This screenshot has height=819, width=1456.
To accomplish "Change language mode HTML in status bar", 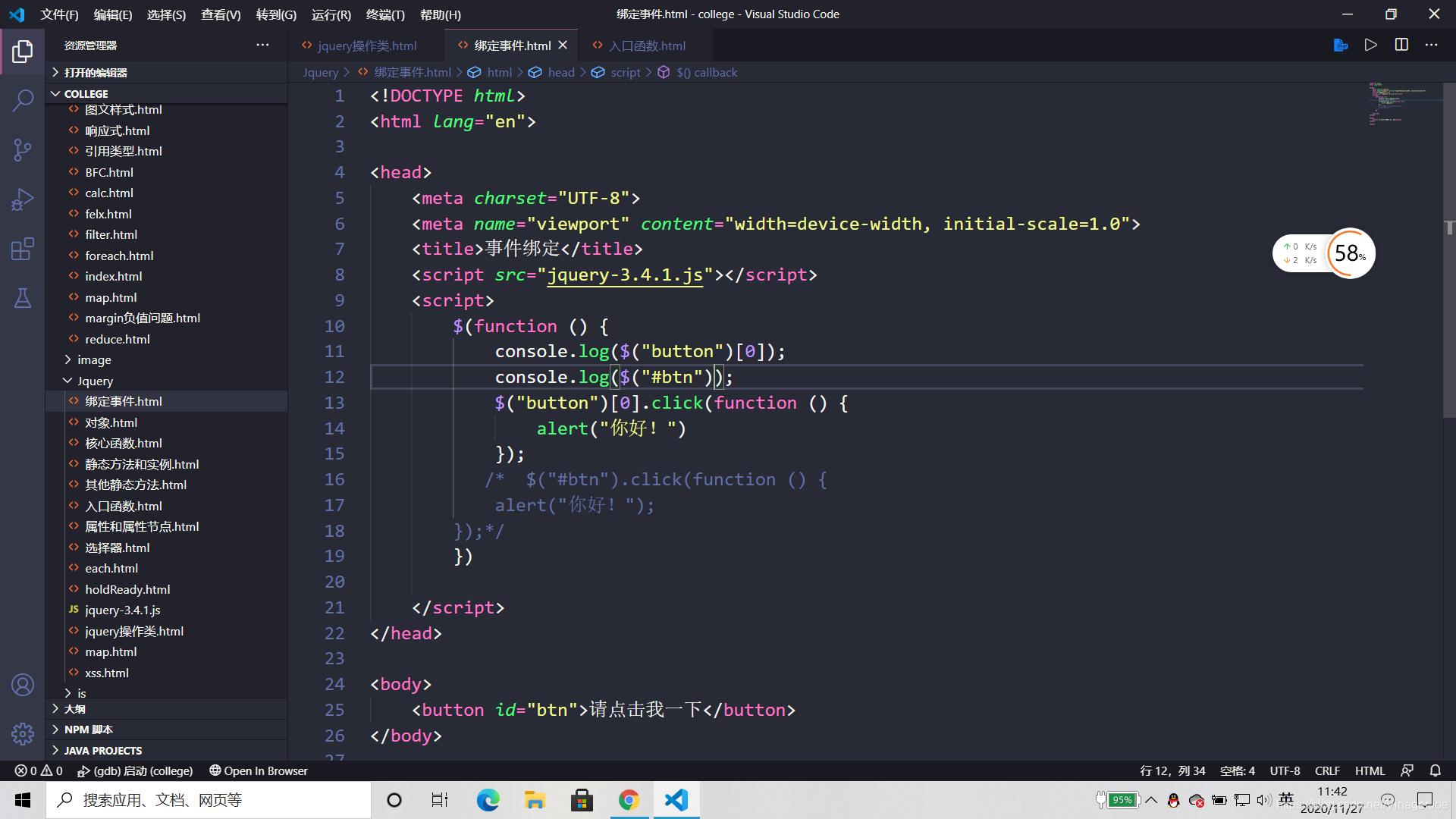I will coord(1370,770).
